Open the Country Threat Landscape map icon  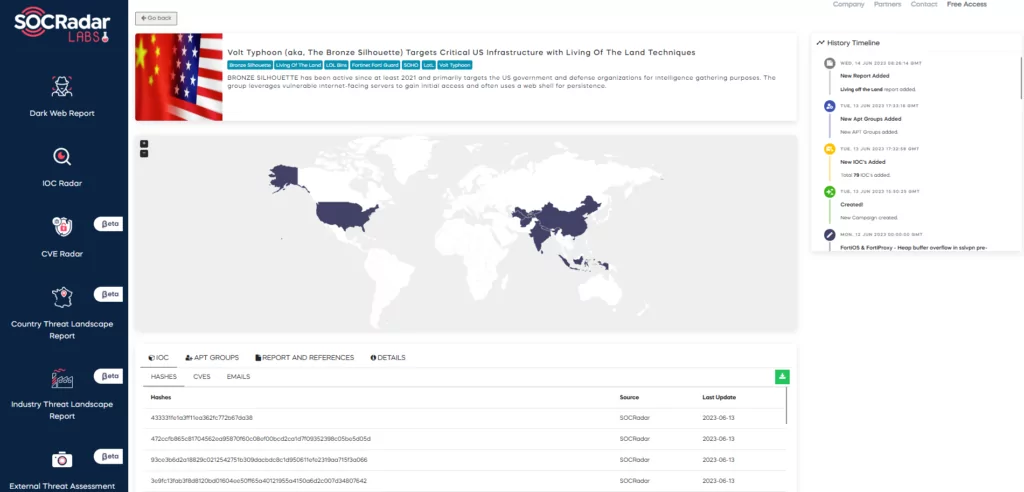[x=62, y=297]
